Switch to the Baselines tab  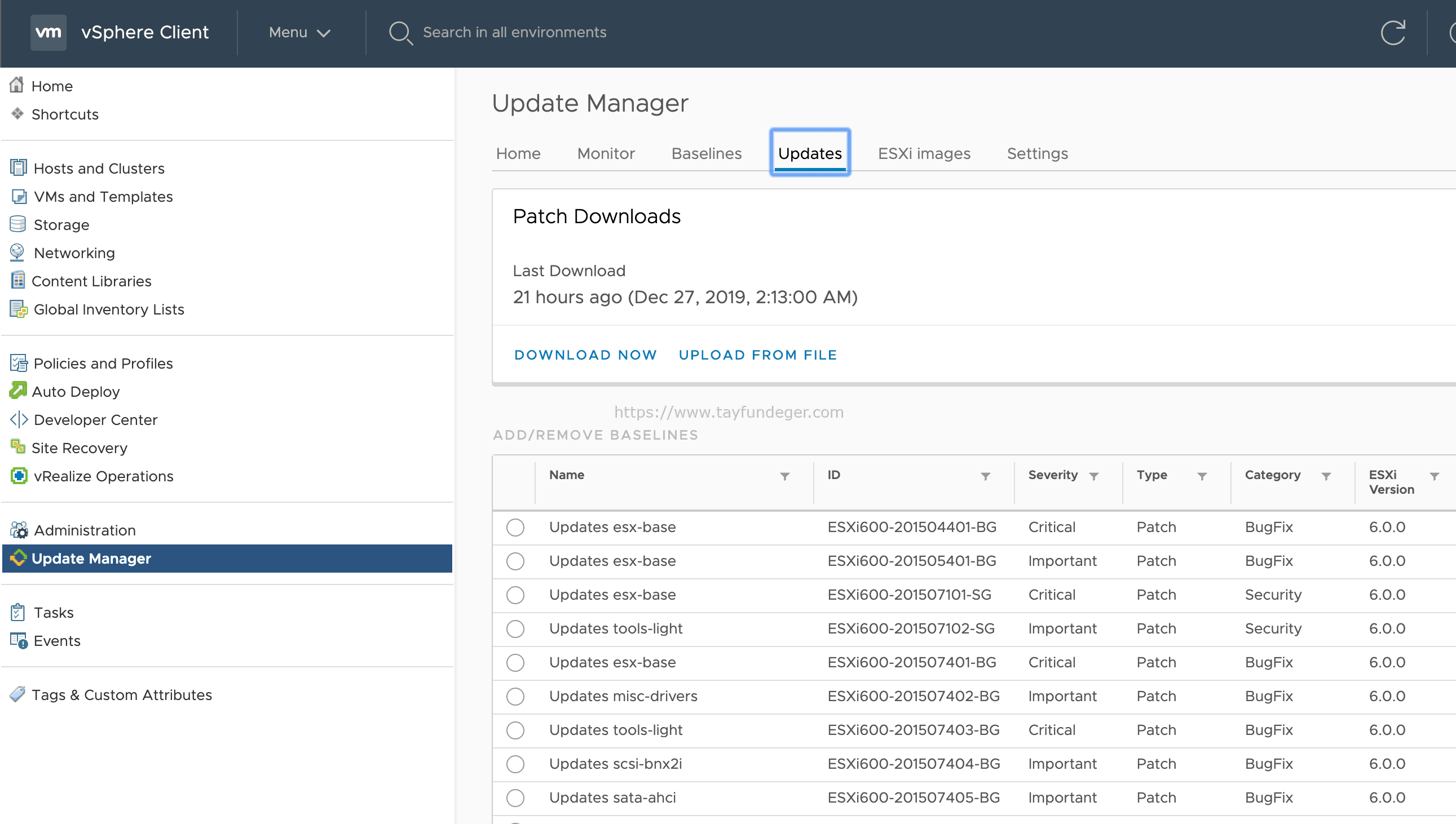point(706,153)
